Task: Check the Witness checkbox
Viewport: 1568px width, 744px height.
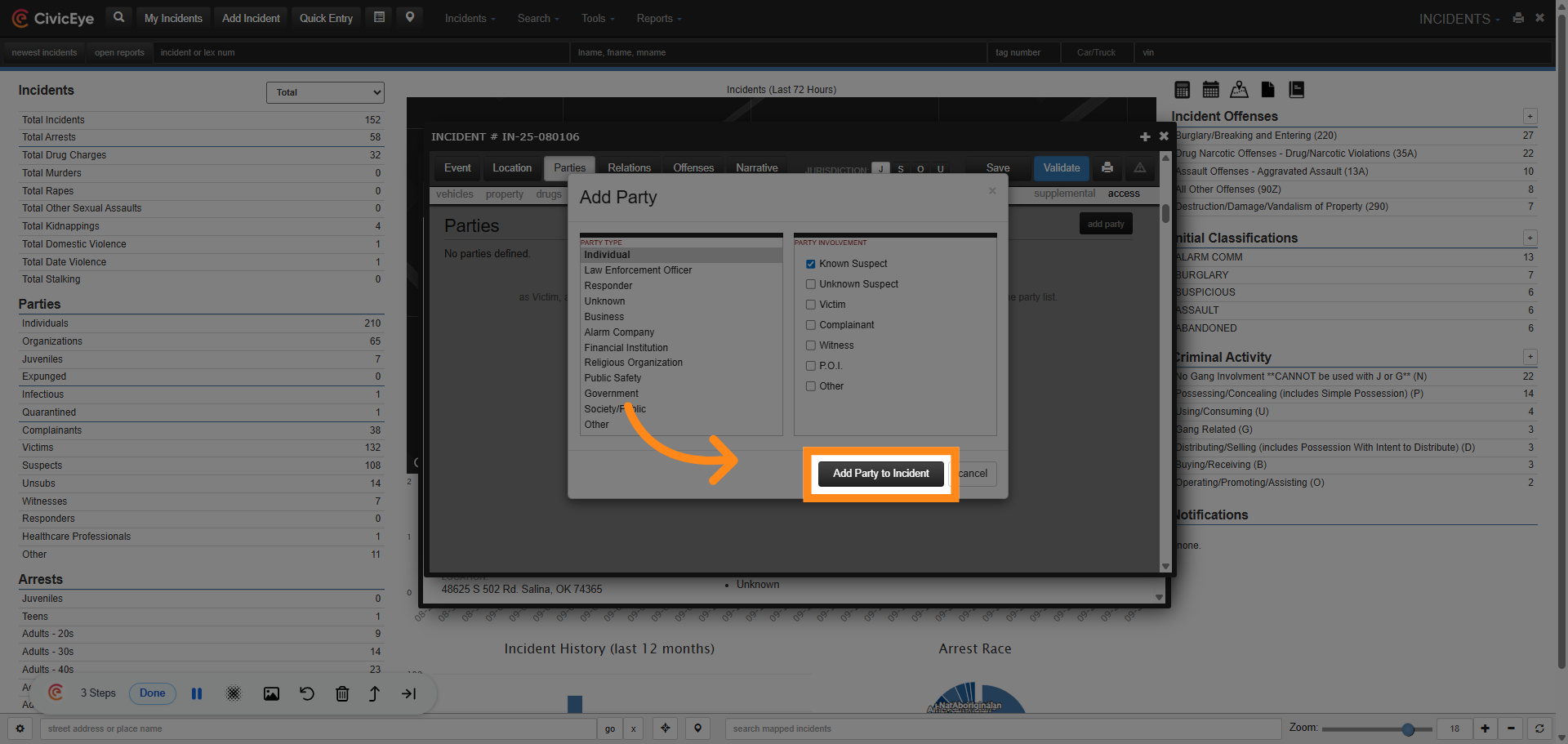Action: 811,345
